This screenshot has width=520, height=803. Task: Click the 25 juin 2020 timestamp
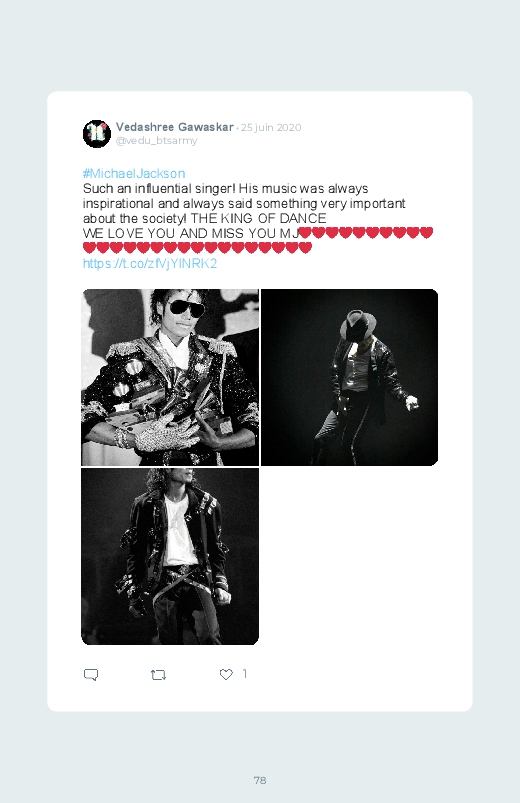pos(271,127)
